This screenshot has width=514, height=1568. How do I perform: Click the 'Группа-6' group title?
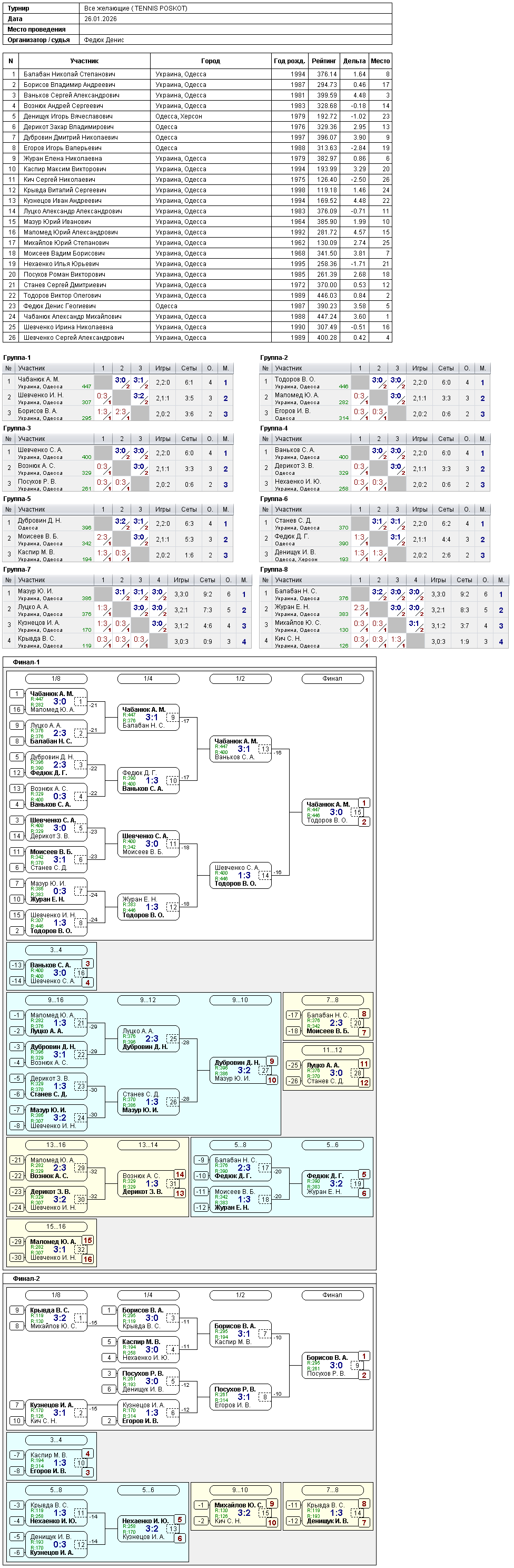pos(274,499)
